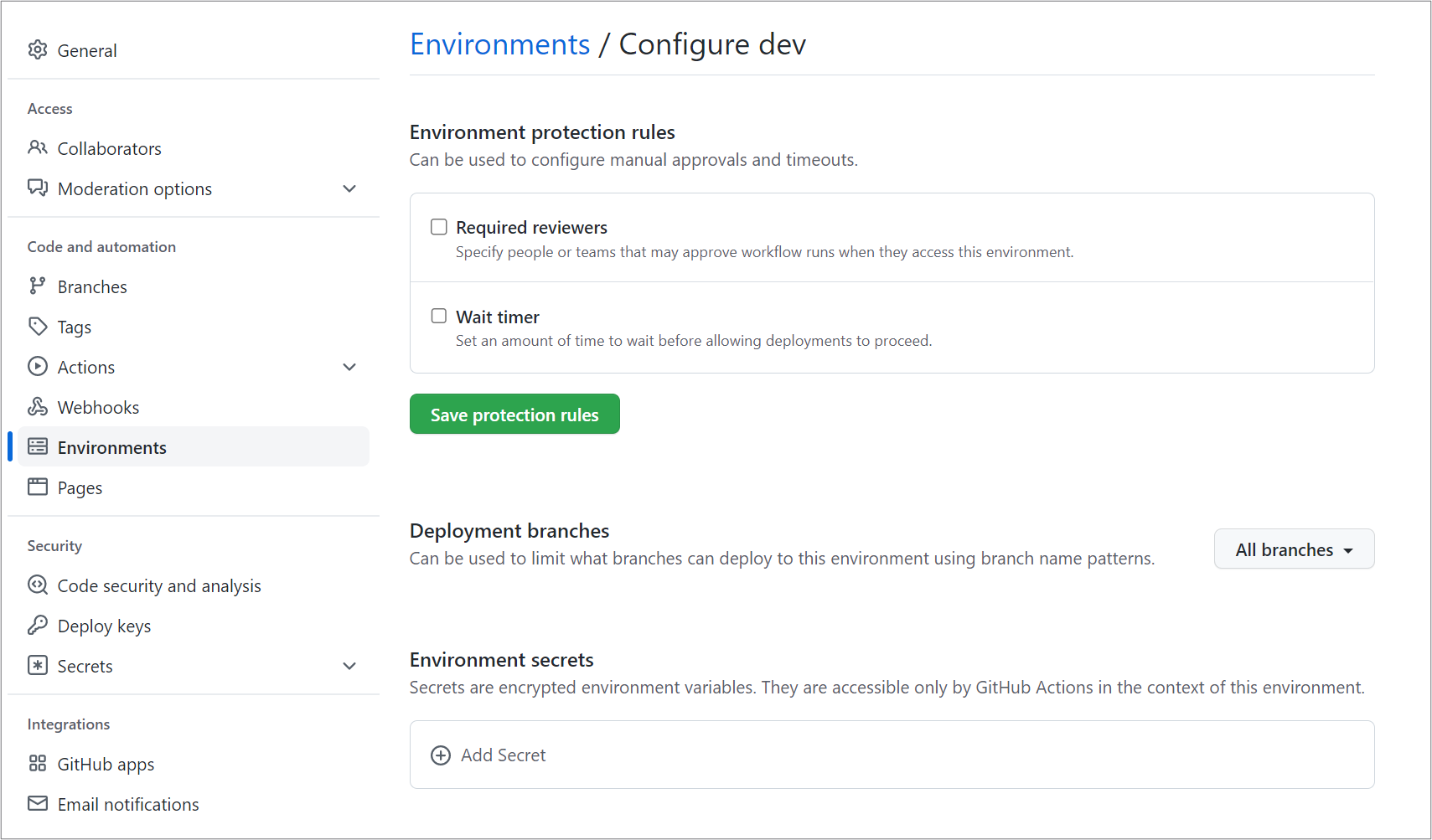
Task: Expand Moderation options in sidebar
Action: click(x=349, y=188)
